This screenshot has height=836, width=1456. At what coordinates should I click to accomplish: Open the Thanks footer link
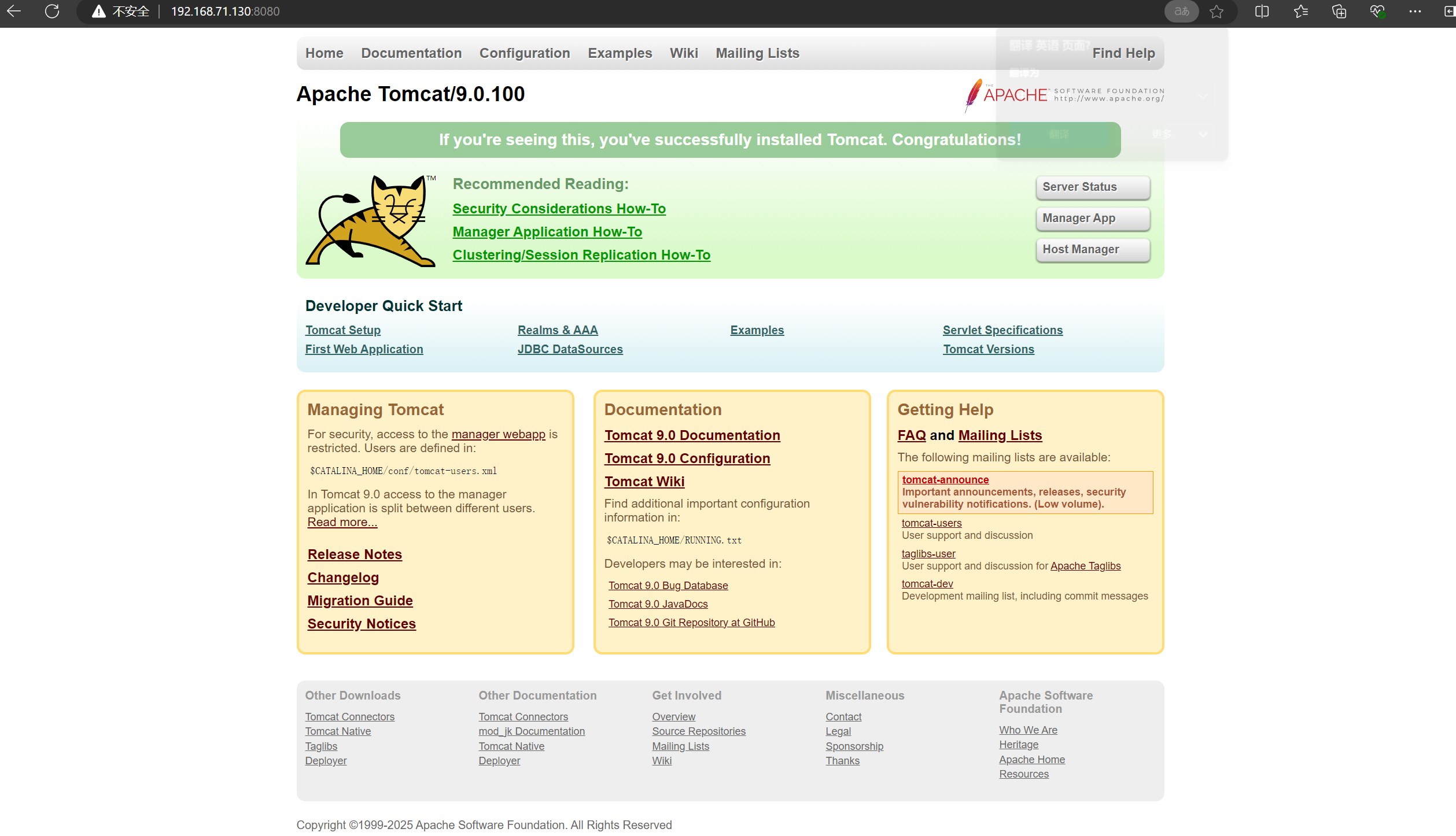pos(842,761)
